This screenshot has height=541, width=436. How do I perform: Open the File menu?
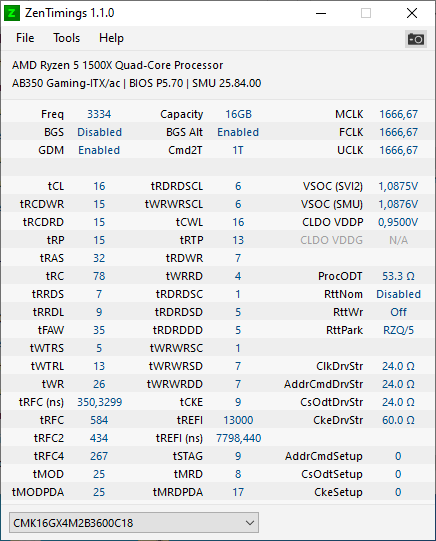25,38
